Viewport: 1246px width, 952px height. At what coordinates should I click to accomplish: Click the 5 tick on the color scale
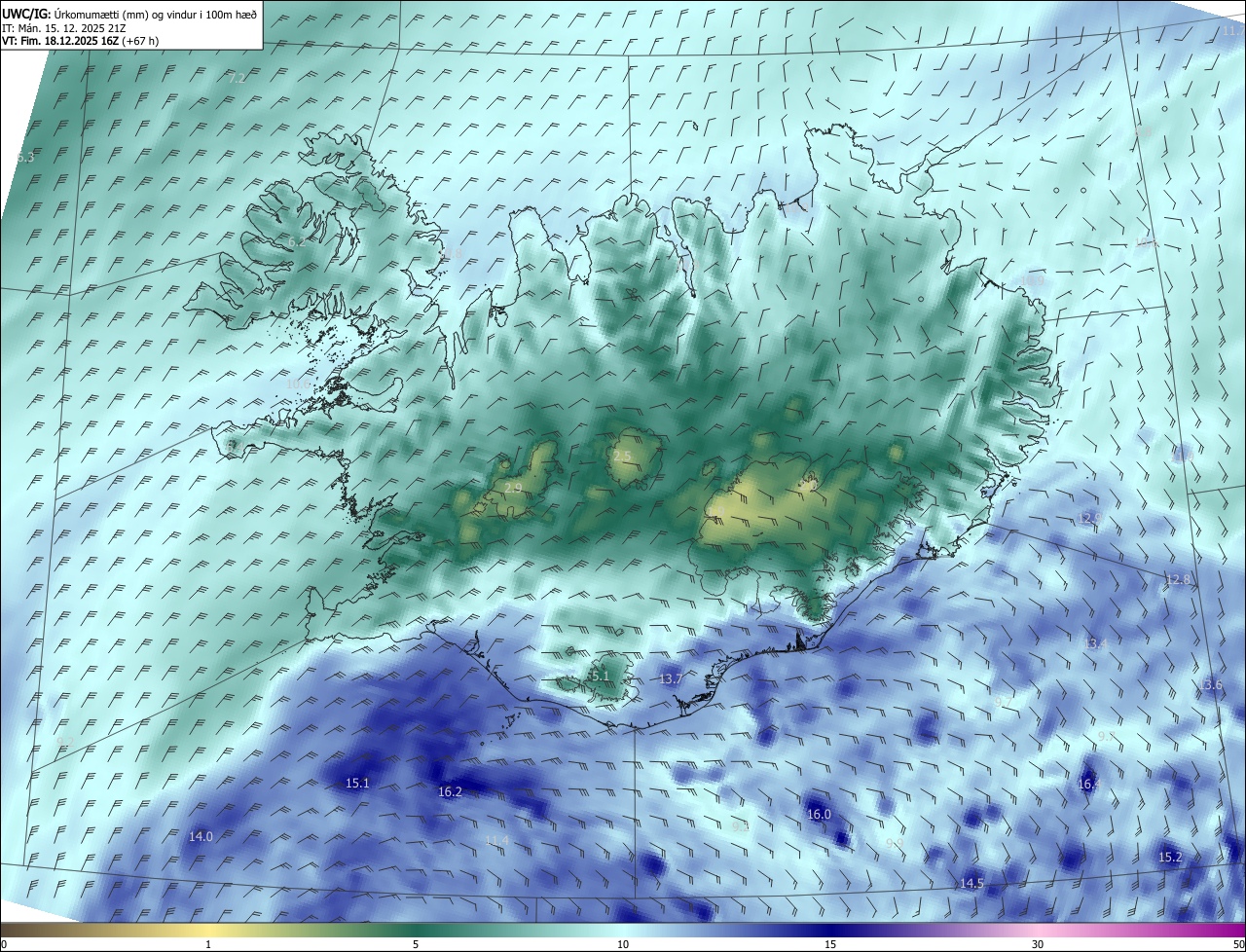tap(416, 944)
